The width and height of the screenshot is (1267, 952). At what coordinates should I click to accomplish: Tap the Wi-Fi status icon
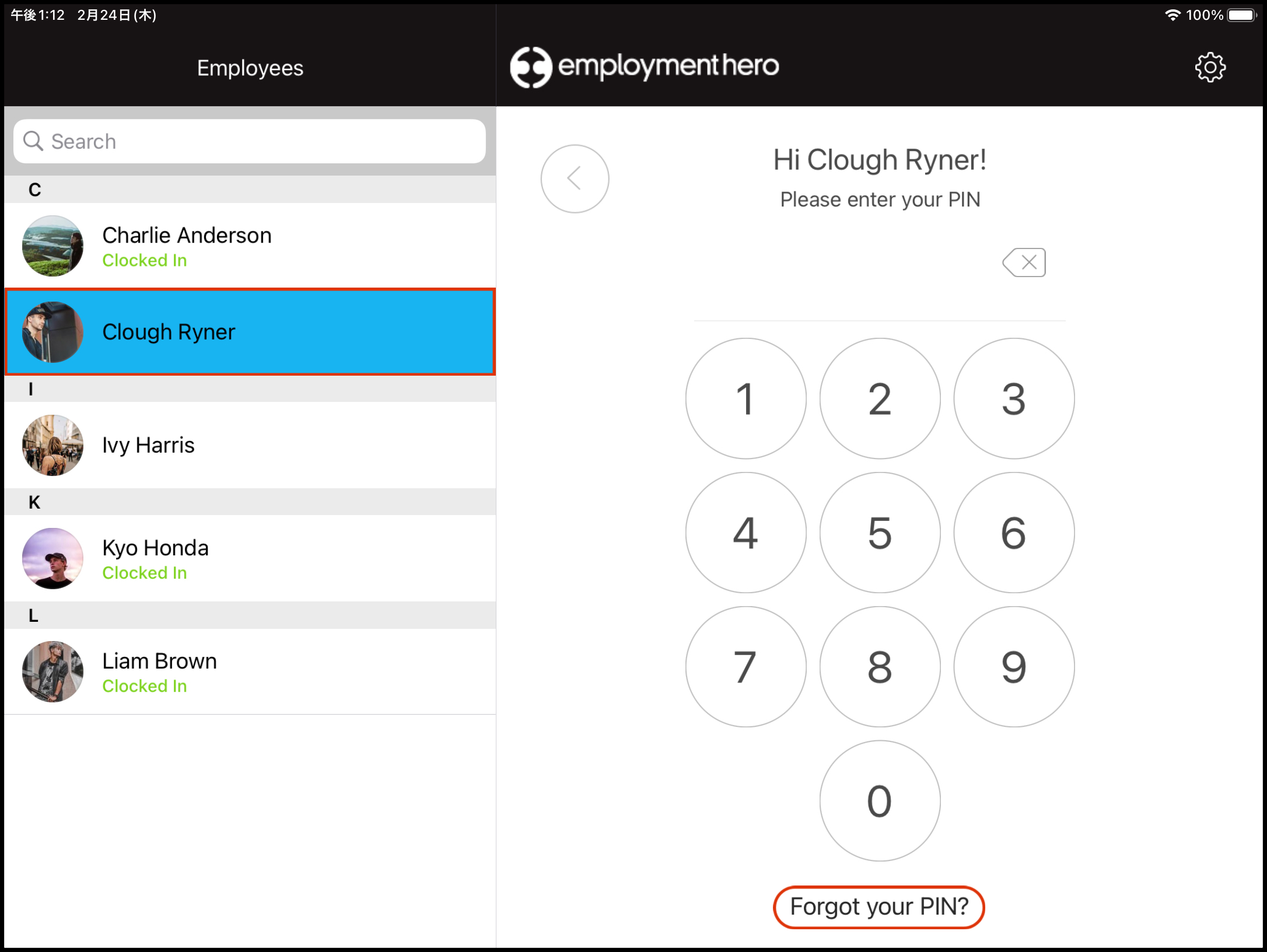[1172, 15]
